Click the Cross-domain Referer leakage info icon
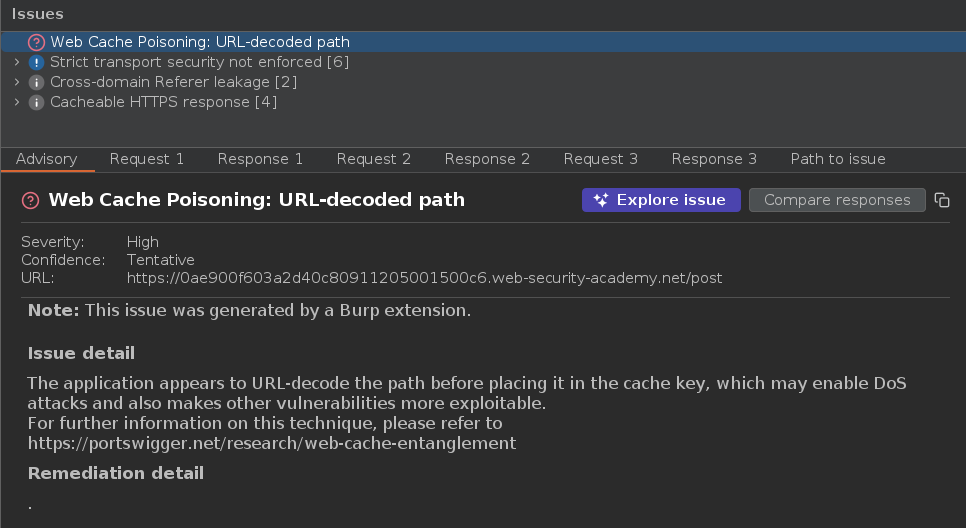The image size is (966, 528). pyautogui.click(x=37, y=82)
